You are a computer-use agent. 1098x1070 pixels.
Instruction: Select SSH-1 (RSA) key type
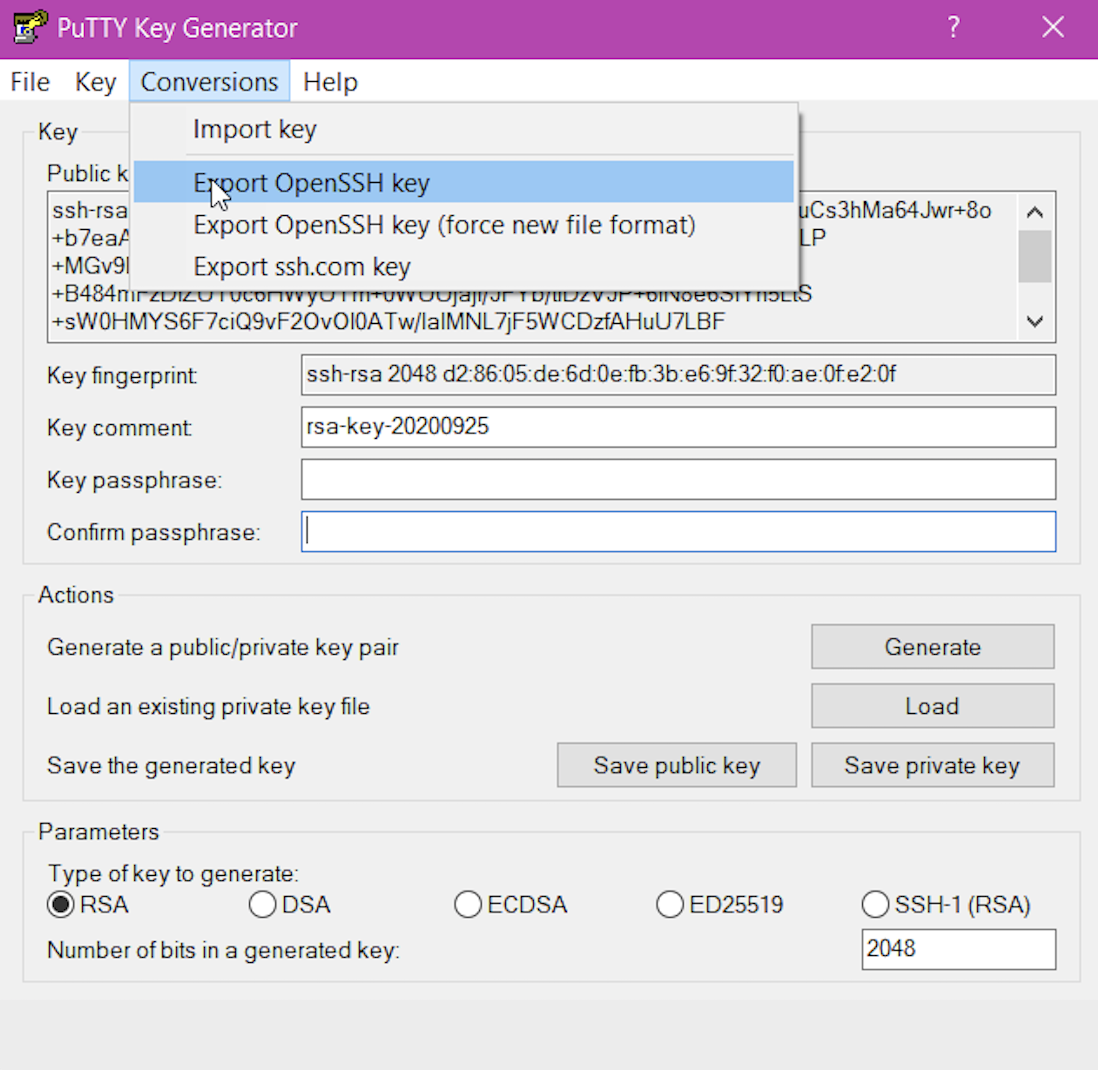pyautogui.click(x=875, y=905)
